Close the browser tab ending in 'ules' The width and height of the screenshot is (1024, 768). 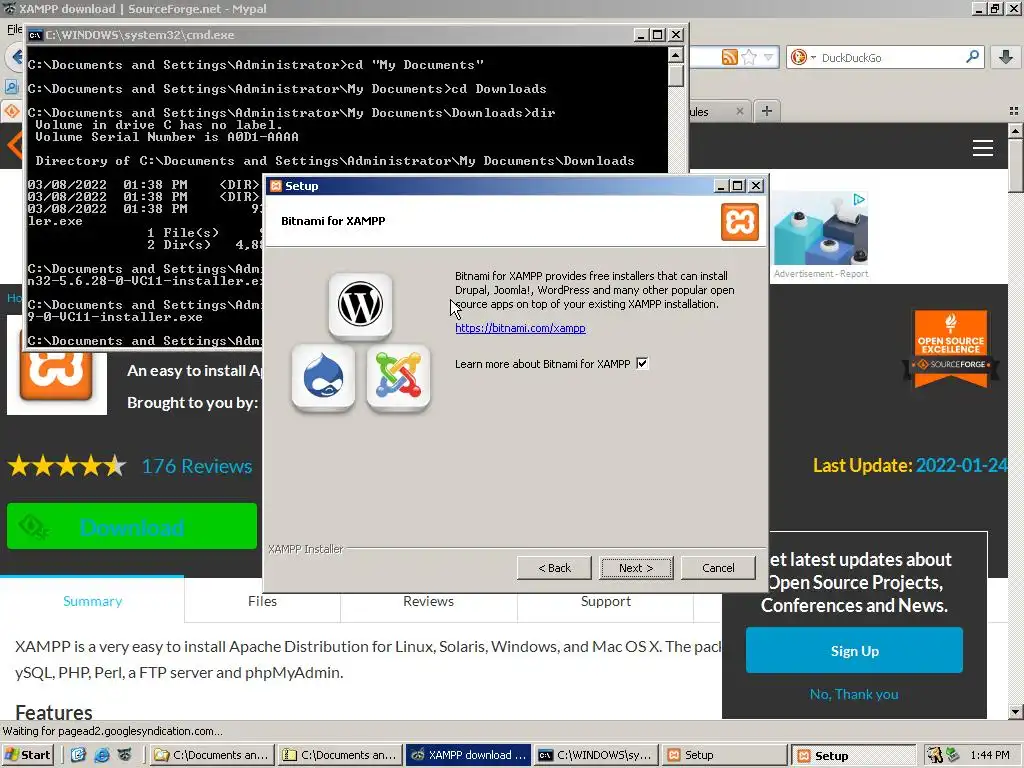coord(739,111)
